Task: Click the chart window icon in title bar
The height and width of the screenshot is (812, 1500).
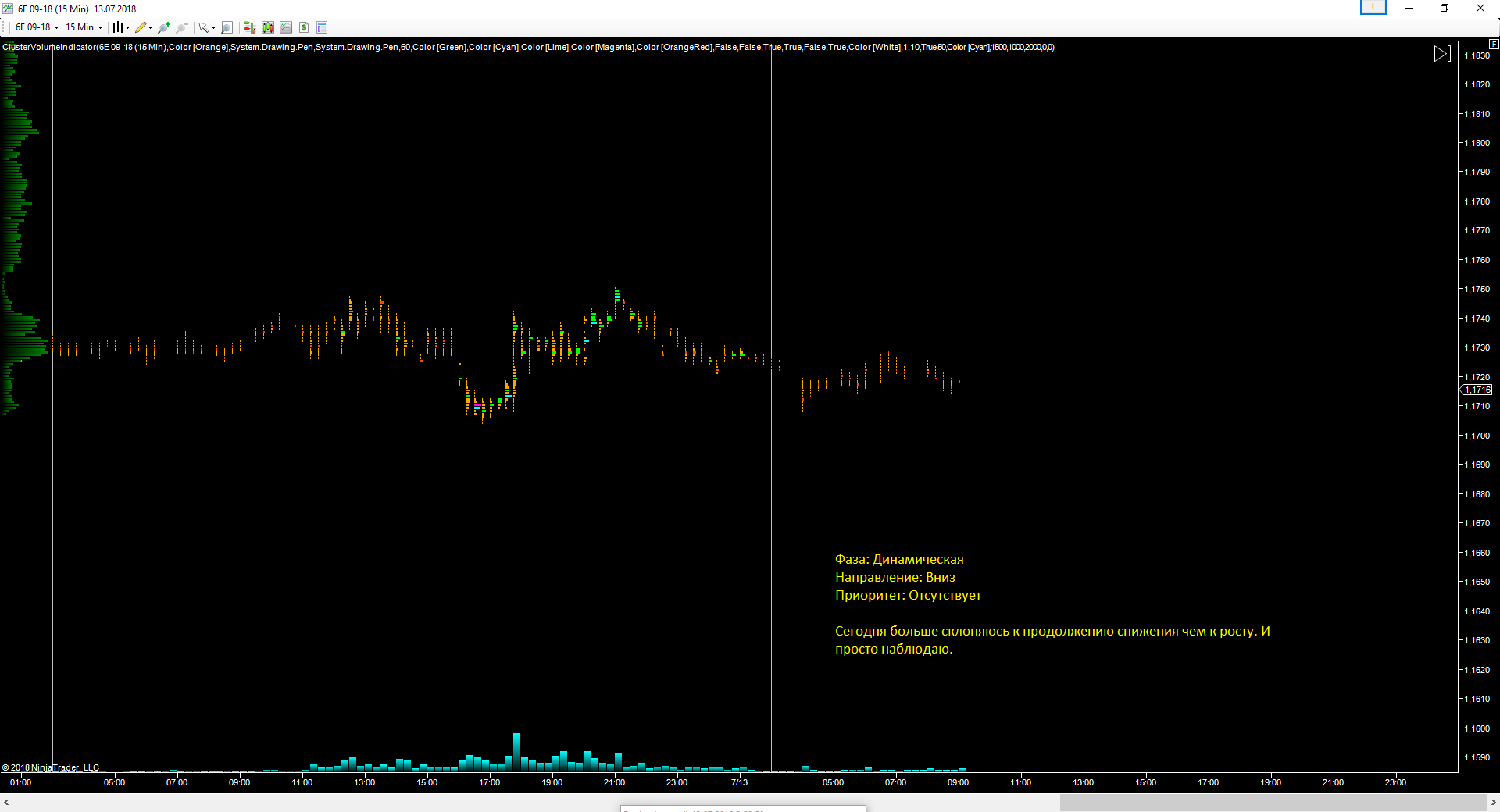Action: coord(8,9)
